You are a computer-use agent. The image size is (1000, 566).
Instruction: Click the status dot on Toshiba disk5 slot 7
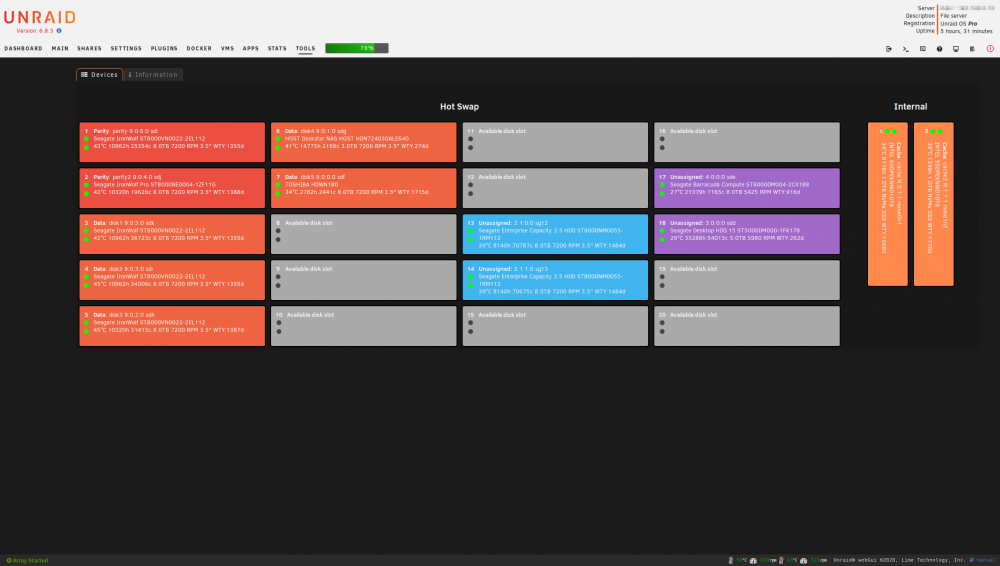click(278, 184)
